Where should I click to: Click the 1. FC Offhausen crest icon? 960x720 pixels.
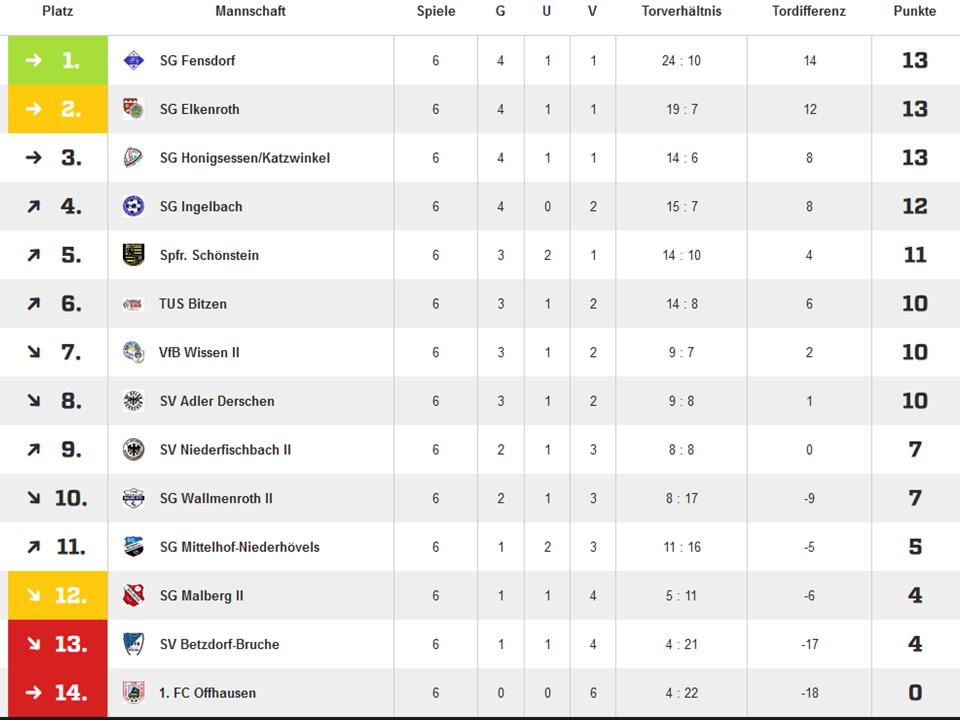[133, 693]
